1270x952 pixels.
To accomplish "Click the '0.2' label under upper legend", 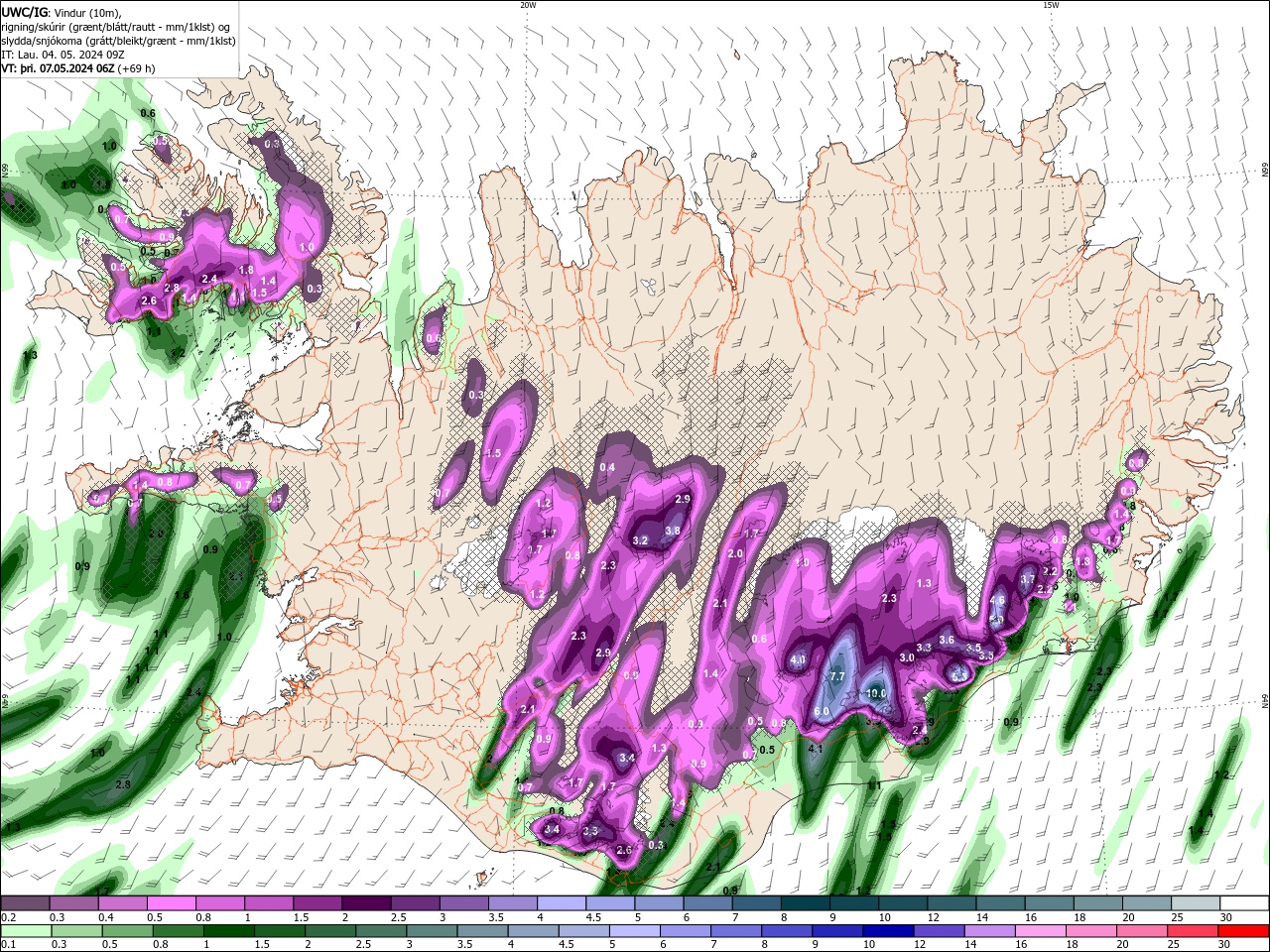I will tap(8, 917).
